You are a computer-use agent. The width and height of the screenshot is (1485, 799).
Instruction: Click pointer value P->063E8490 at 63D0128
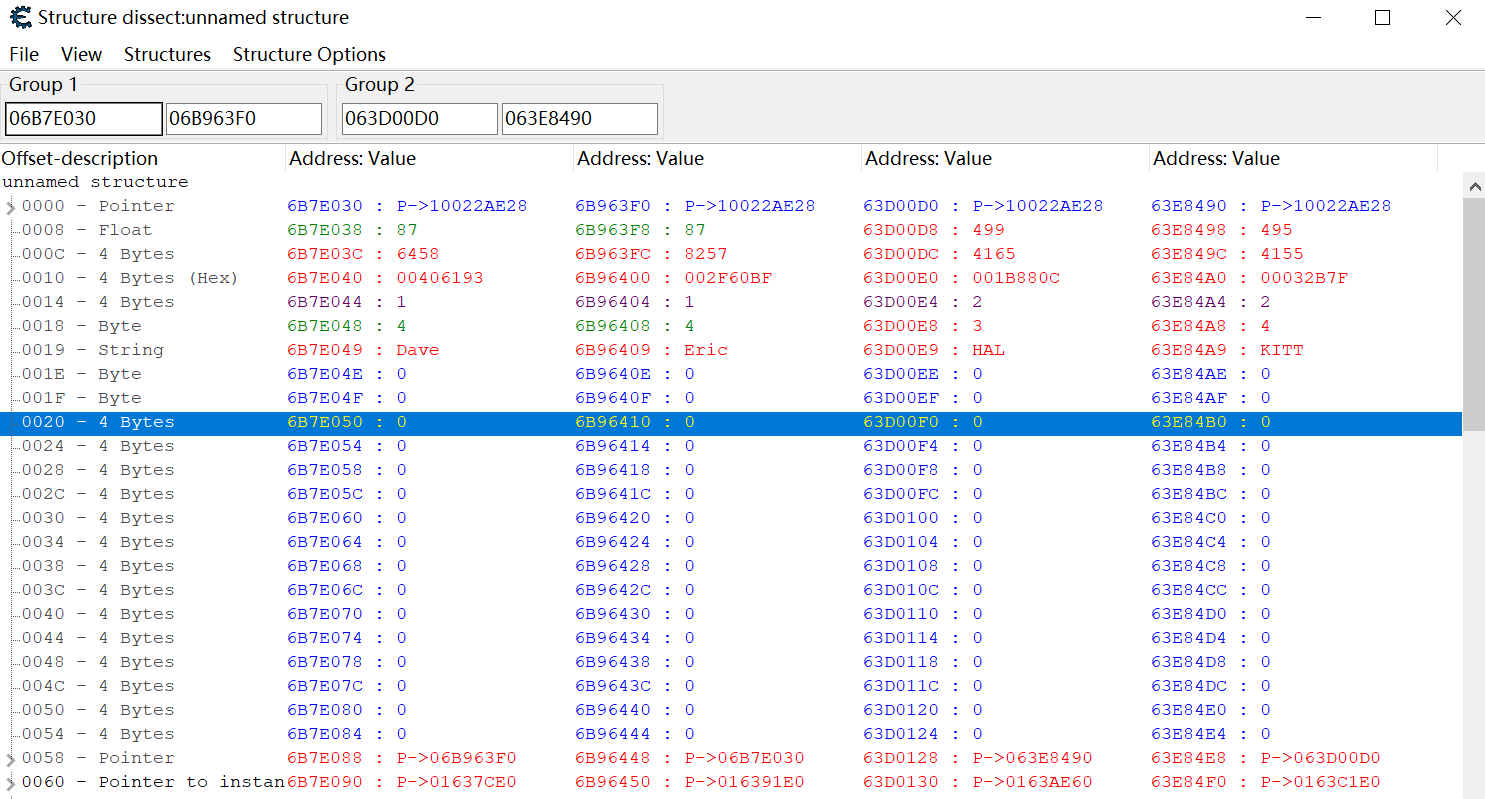(1033, 758)
